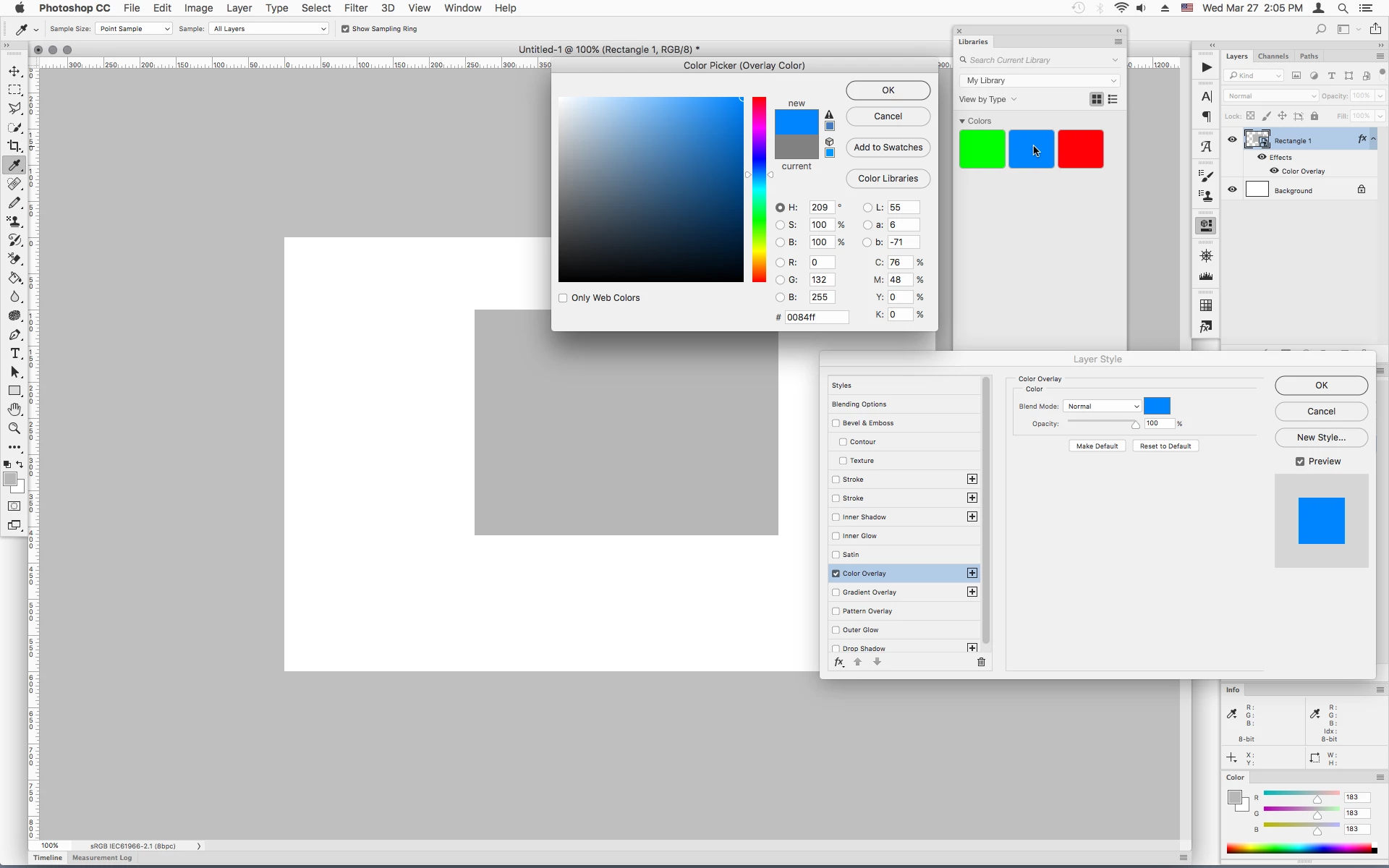
Task: Click the Layer Style trash icon
Action: click(981, 662)
